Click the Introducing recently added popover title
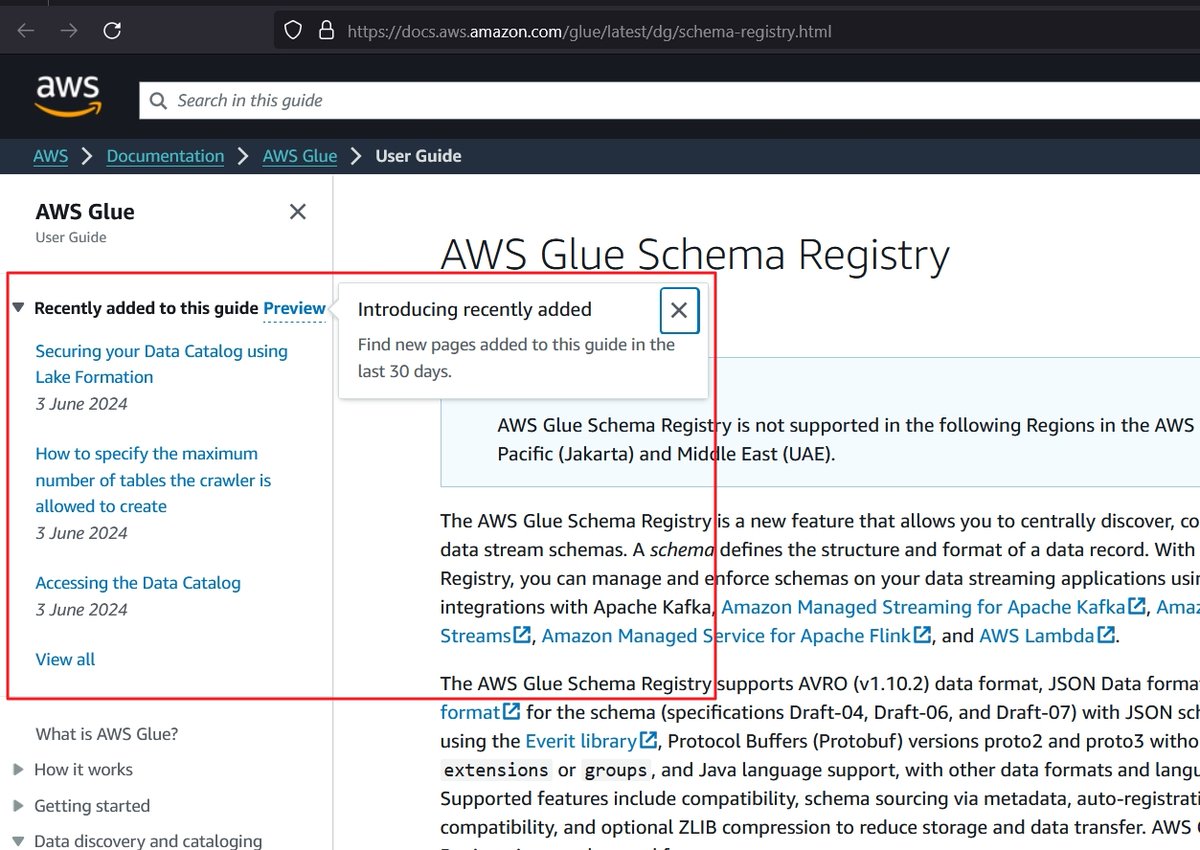The image size is (1200, 850). 475,310
